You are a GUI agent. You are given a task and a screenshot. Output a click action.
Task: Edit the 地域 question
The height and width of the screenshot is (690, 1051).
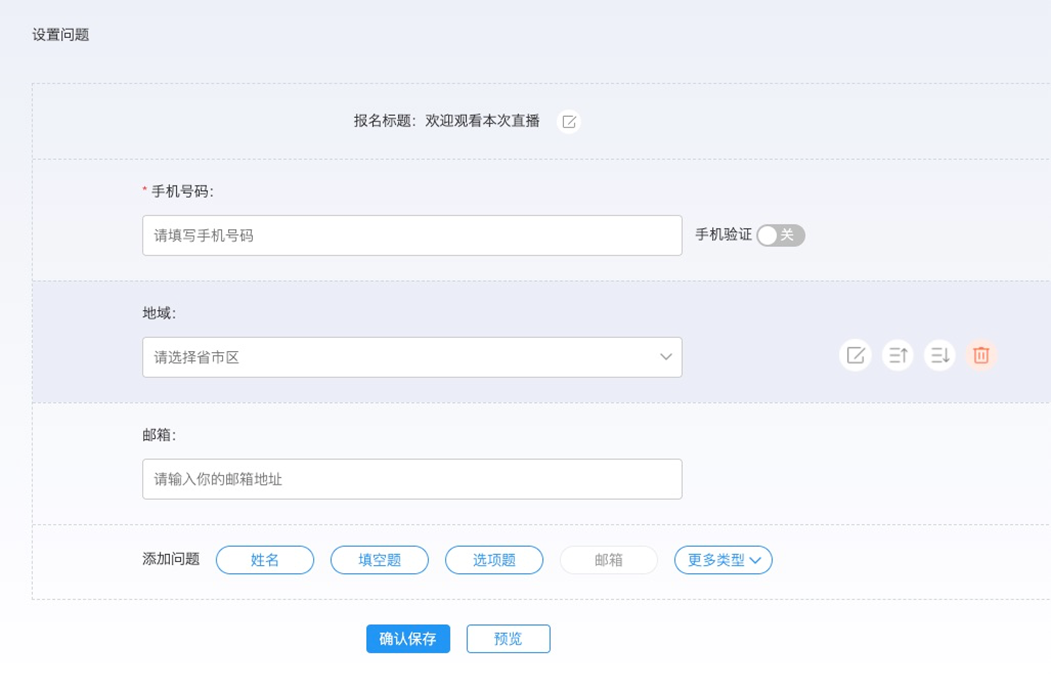click(855, 355)
